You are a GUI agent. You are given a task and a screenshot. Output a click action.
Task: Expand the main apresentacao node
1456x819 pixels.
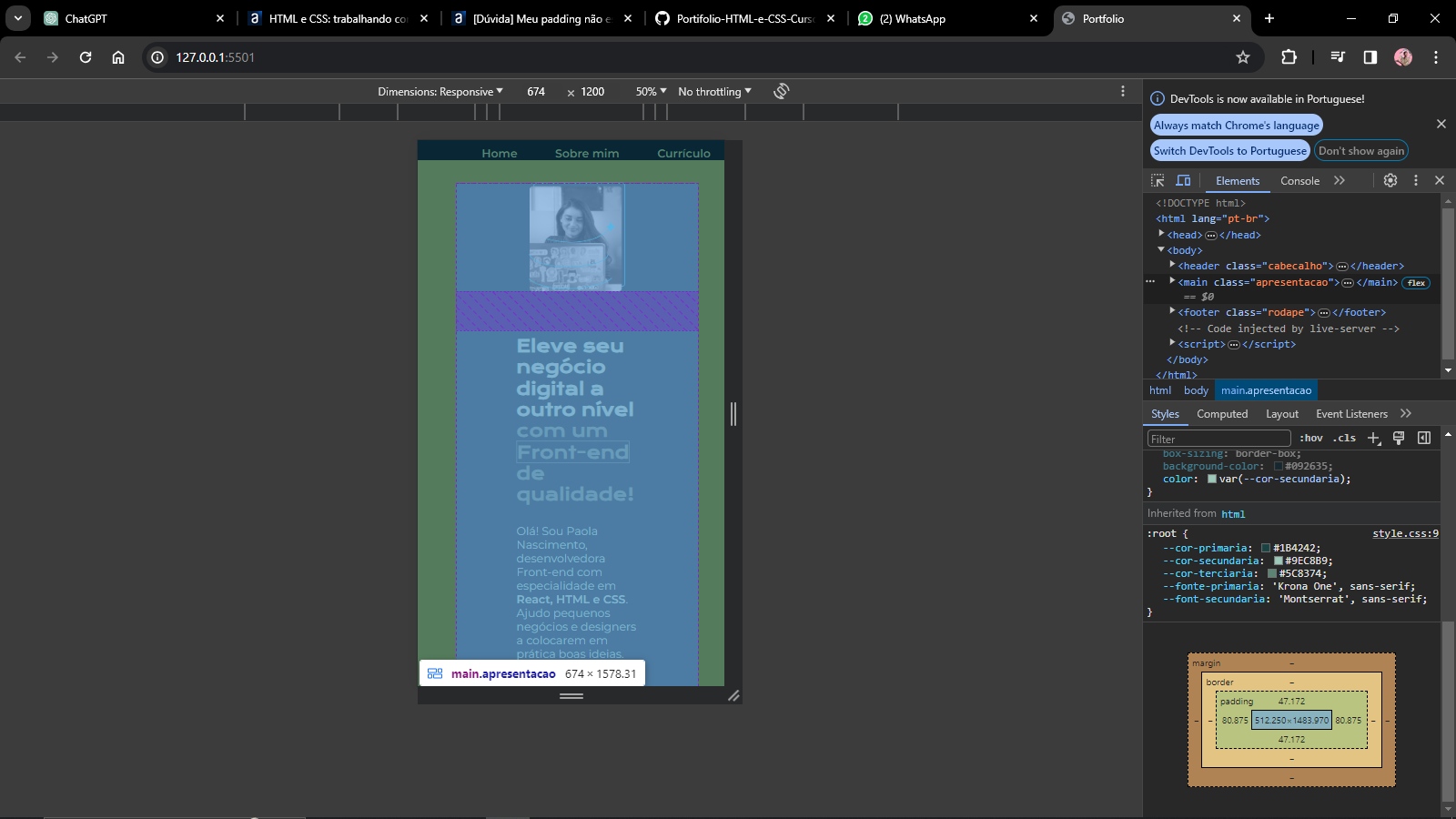coord(1172,281)
